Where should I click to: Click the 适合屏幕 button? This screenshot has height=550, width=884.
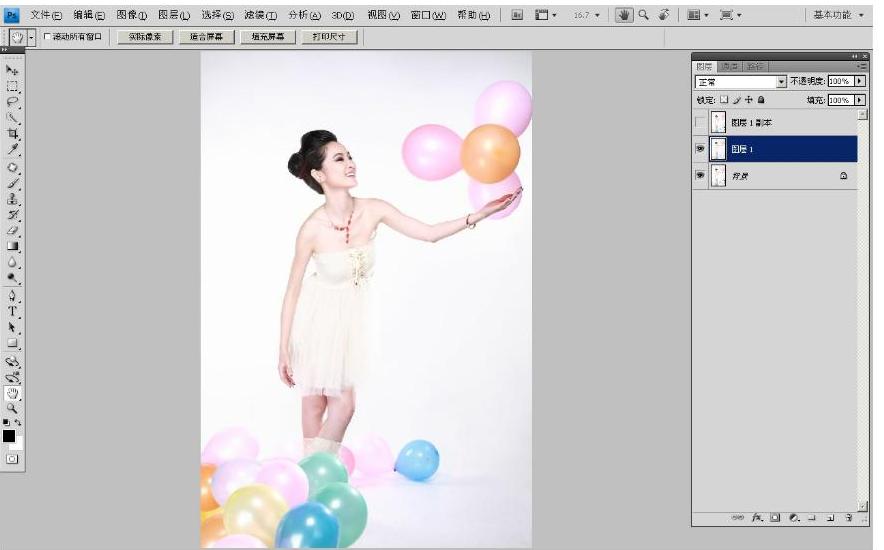coord(206,37)
